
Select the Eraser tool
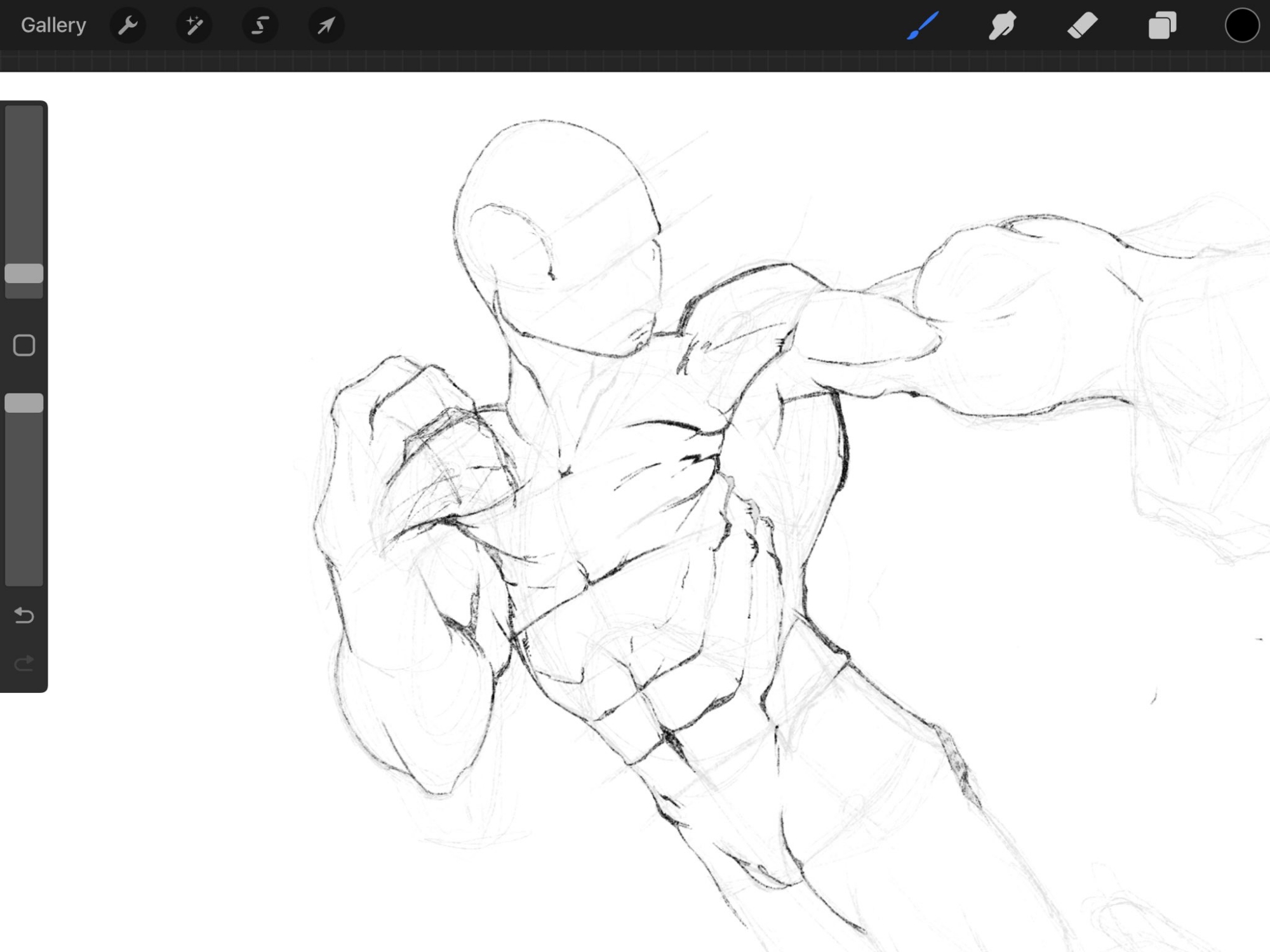point(1082,25)
